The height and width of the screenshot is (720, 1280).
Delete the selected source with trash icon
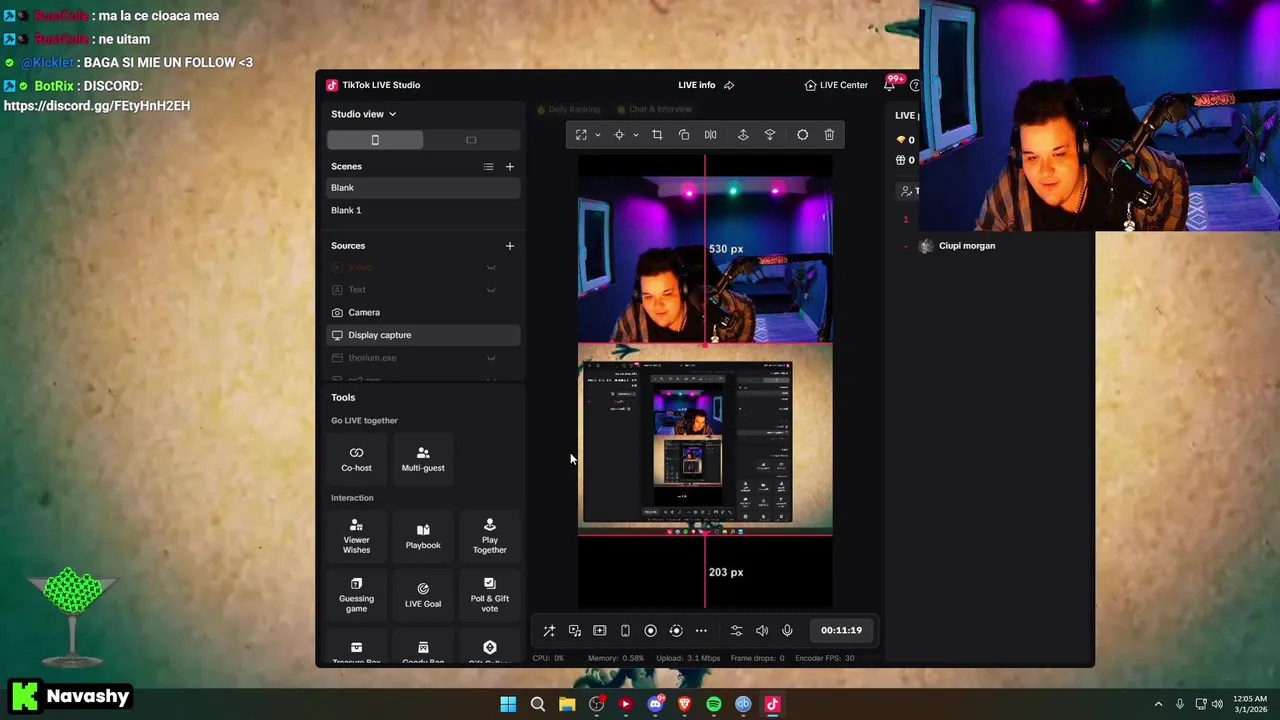click(x=829, y=135)
